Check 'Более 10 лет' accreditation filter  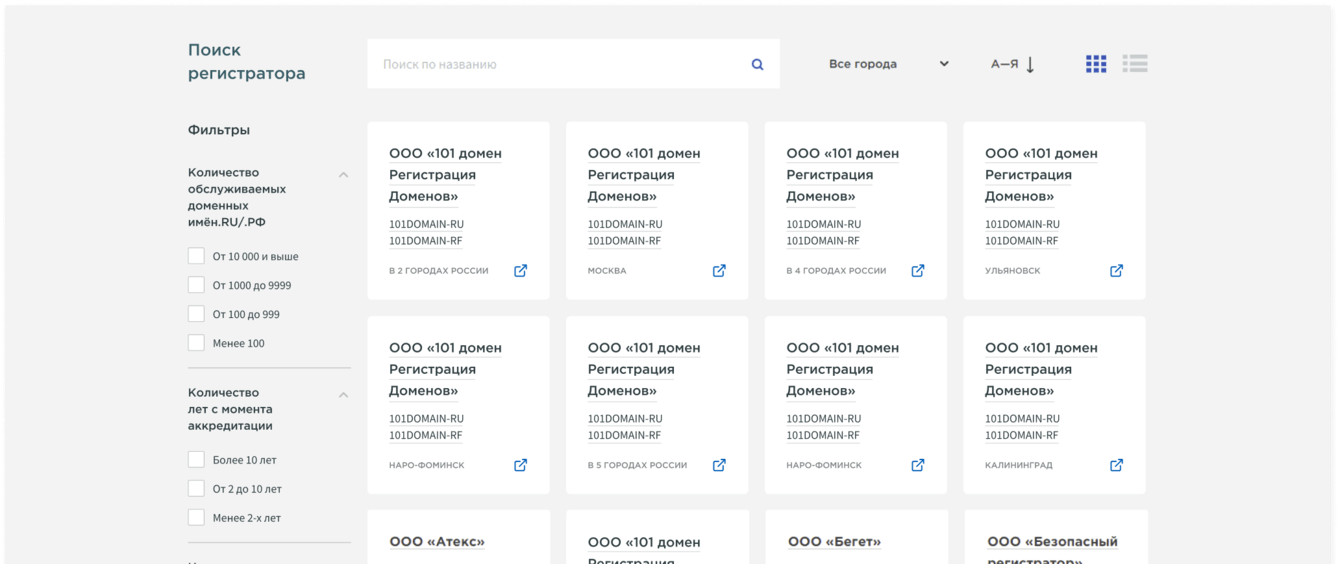pyautogui.click(x=196, y=460)
